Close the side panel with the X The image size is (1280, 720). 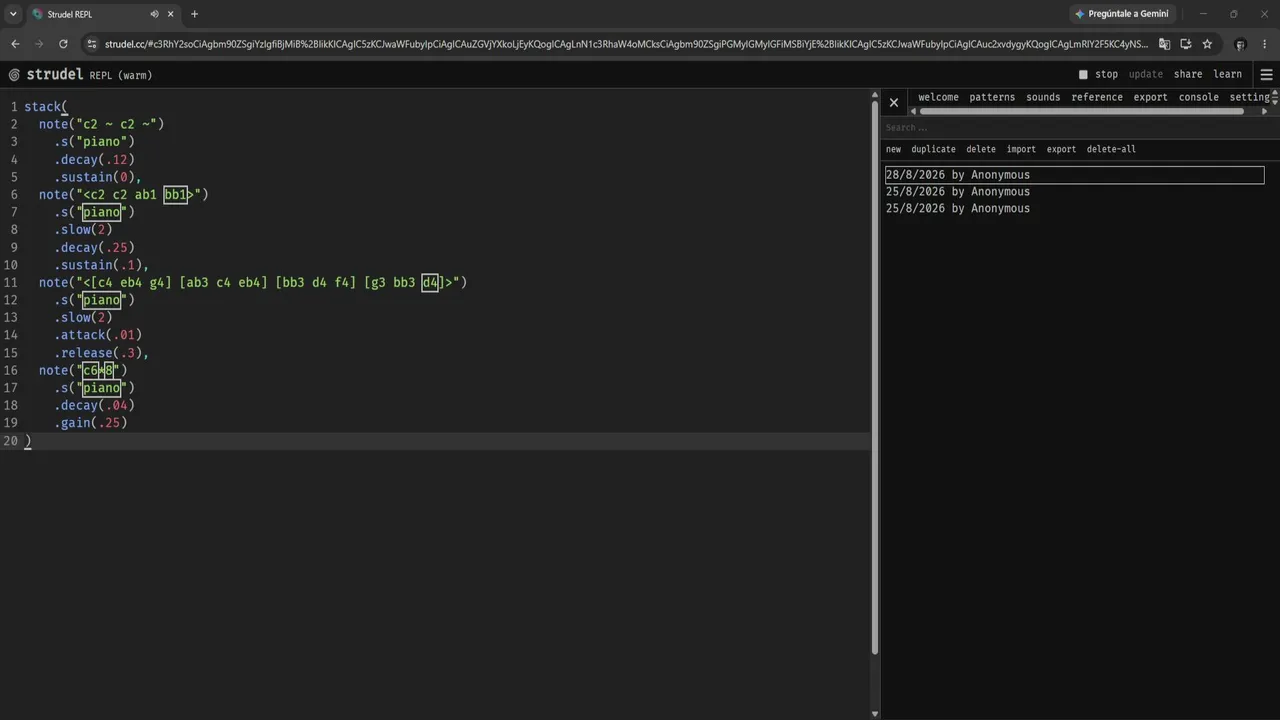coord(894,102)
